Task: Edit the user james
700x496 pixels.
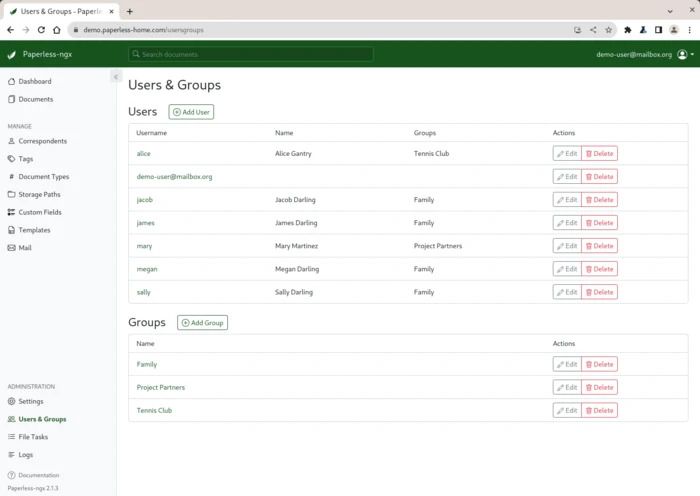Action: click(567, 223)
